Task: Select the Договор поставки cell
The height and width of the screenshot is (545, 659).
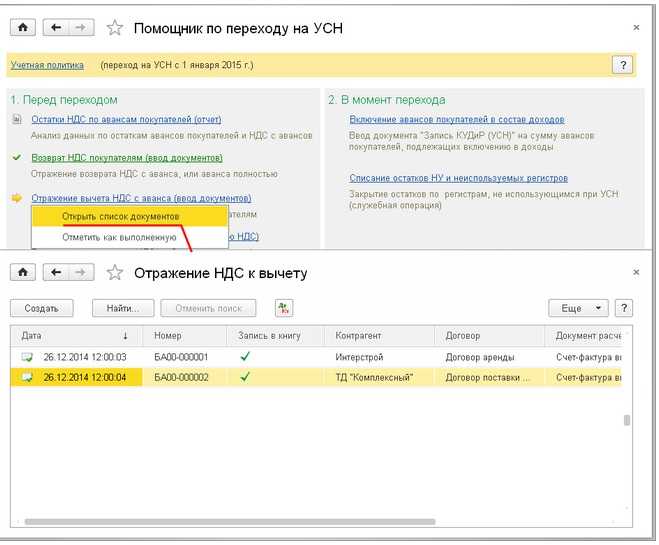Action: pyautogui.click(x=488, y=377)
